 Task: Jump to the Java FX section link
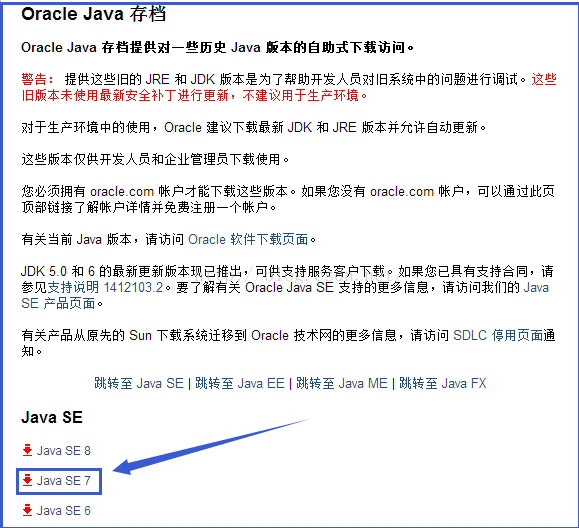click(x=443, y=383)
